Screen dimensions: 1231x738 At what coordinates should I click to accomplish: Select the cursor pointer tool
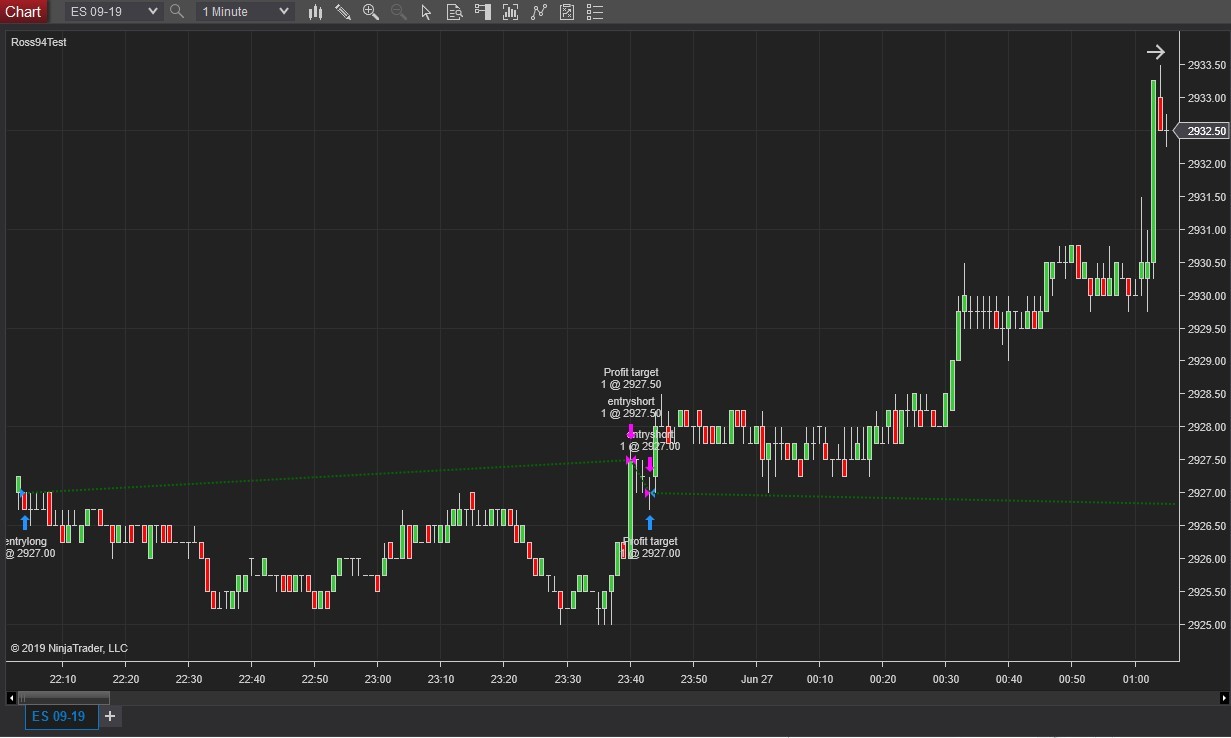coord(426,12)
